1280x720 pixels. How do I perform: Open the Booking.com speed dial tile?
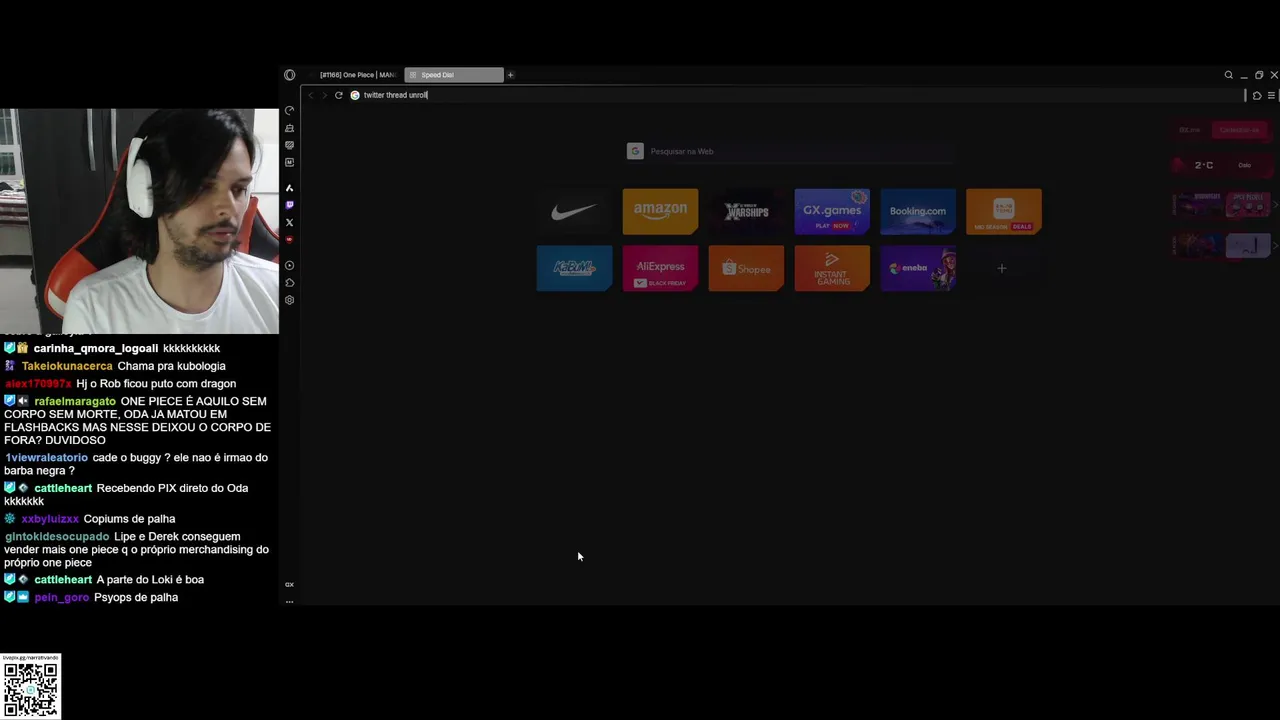click(x=918, y=211)
